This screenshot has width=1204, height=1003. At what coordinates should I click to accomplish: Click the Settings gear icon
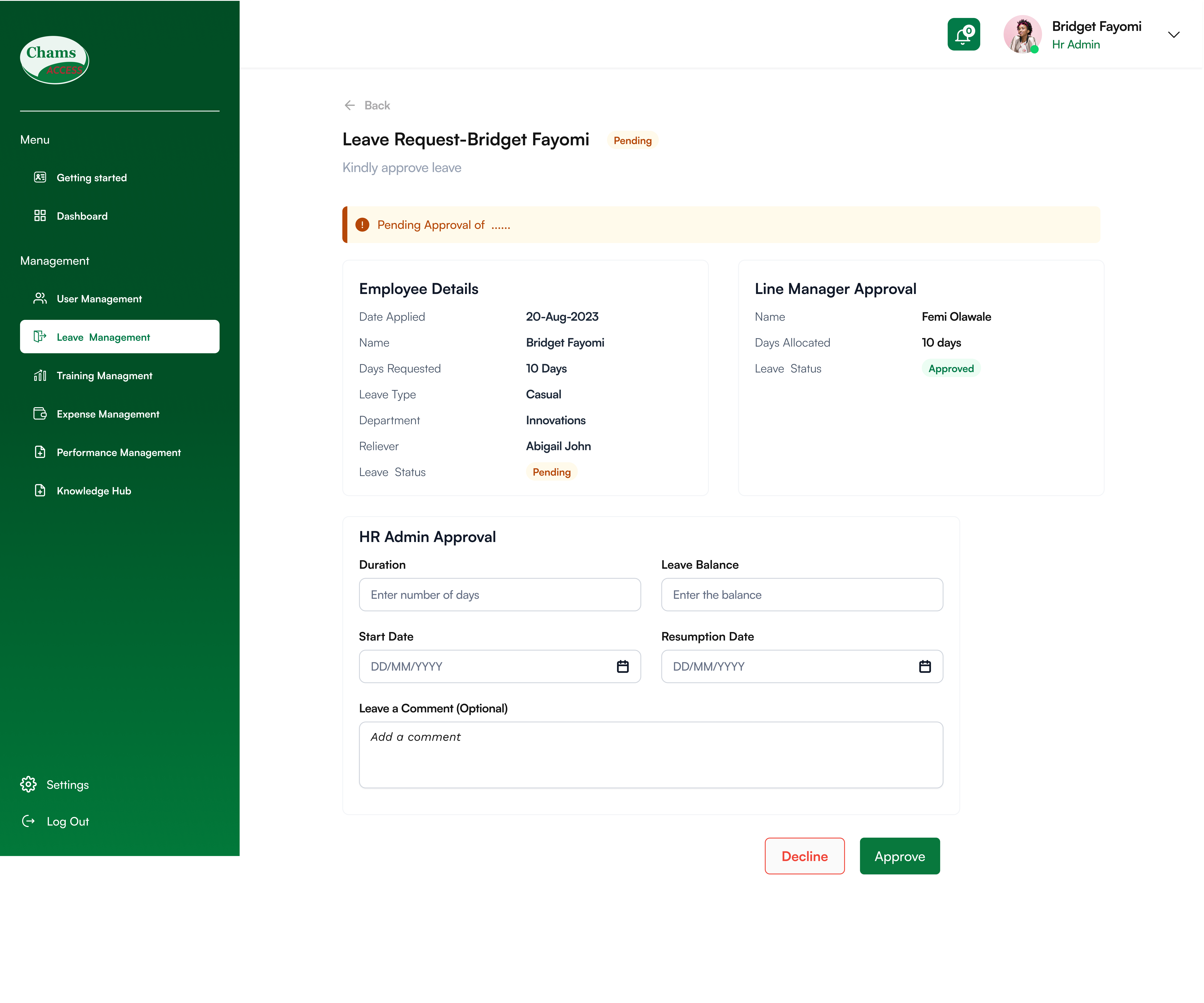coord(28,785)
